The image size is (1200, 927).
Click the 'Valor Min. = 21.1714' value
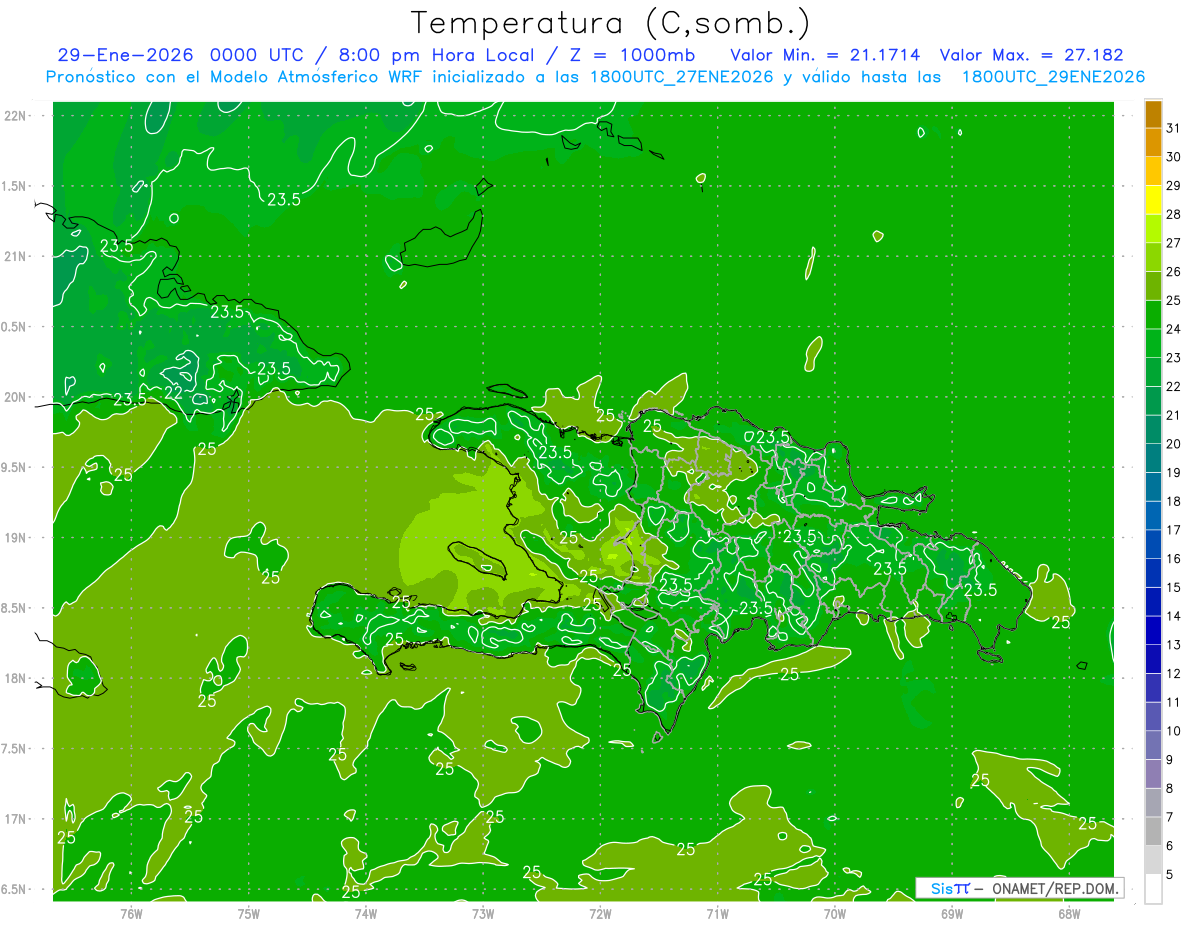tap(825, 55)
